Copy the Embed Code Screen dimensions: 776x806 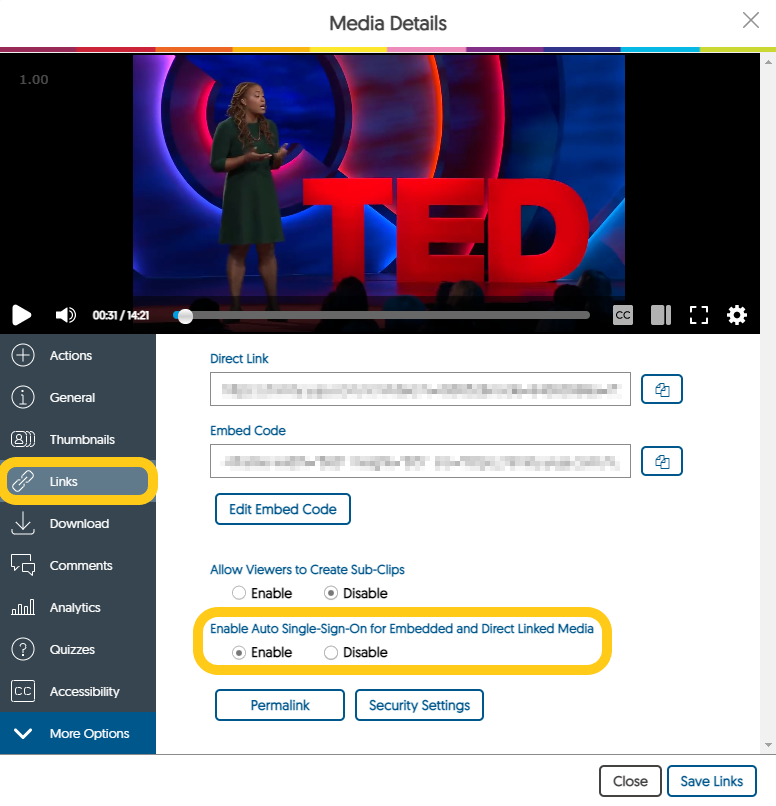662,461
